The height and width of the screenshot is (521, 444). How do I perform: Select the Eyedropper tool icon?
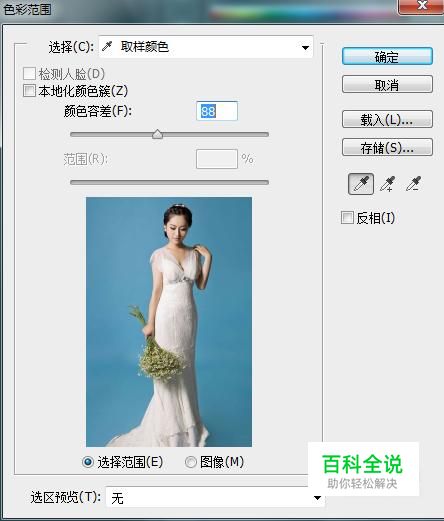click(x=361, y=184)
